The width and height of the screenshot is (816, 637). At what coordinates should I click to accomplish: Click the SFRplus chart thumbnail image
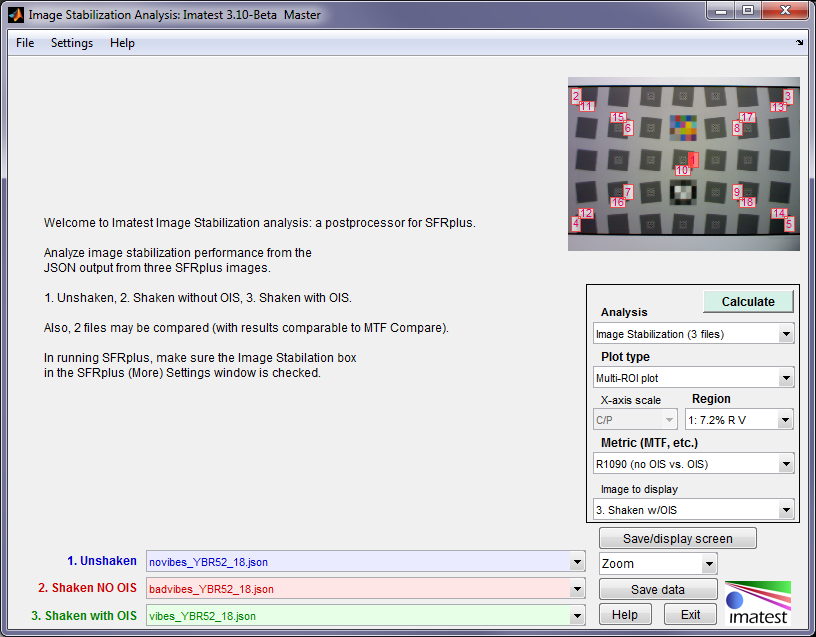pos(683,164)
